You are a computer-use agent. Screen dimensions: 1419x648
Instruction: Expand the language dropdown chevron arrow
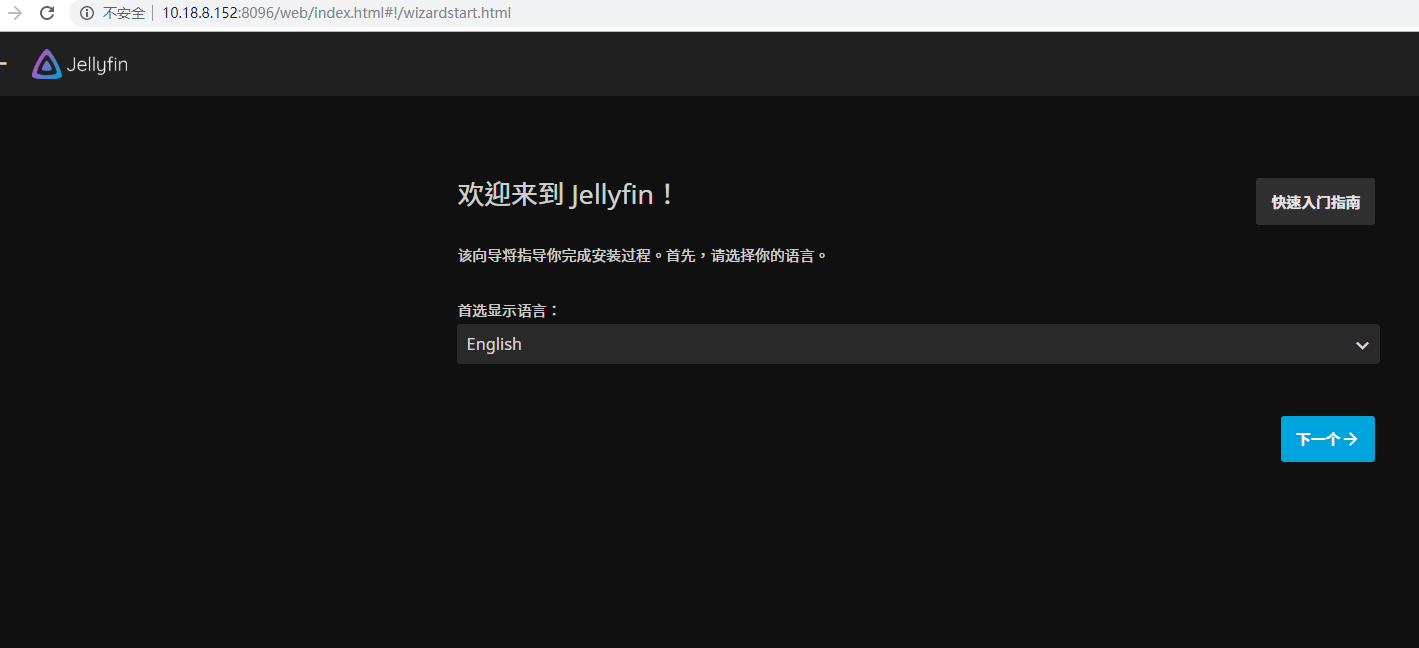(1361, 345)
